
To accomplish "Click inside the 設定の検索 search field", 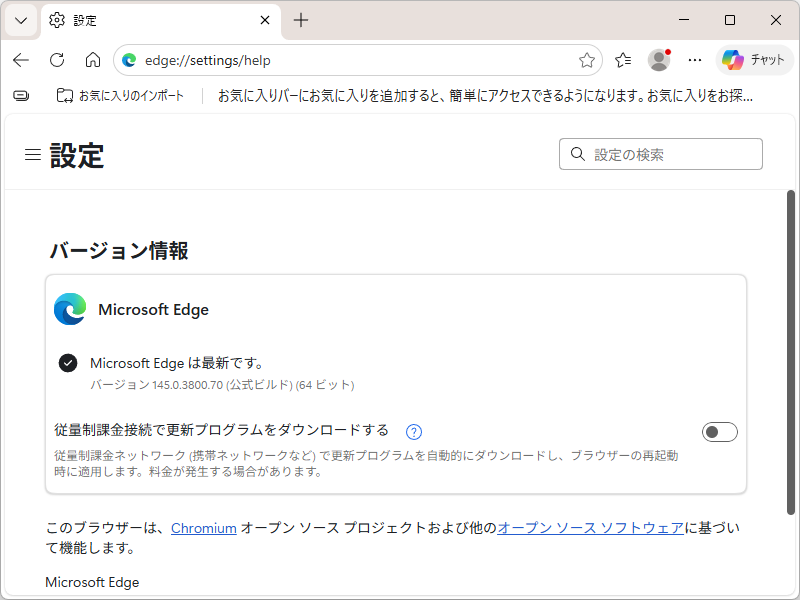I will pyautogui.click(x=660, y=154).
